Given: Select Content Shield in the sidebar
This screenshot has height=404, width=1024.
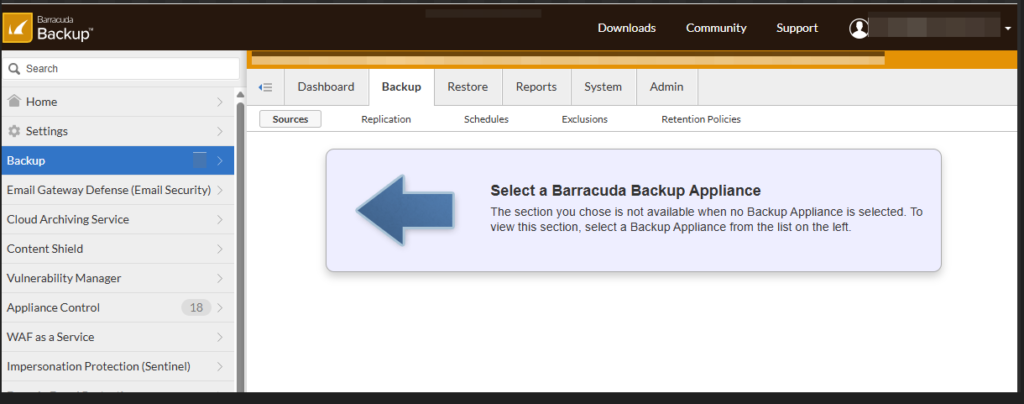Looking at the screenshot, I should point(118,249).
